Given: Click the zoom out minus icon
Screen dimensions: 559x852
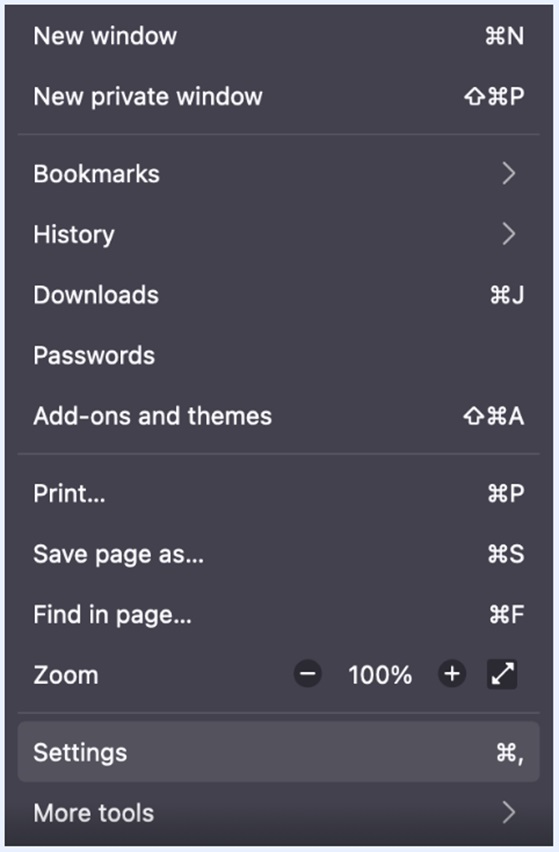Looking at the screenshot, I should coord(307,674).
